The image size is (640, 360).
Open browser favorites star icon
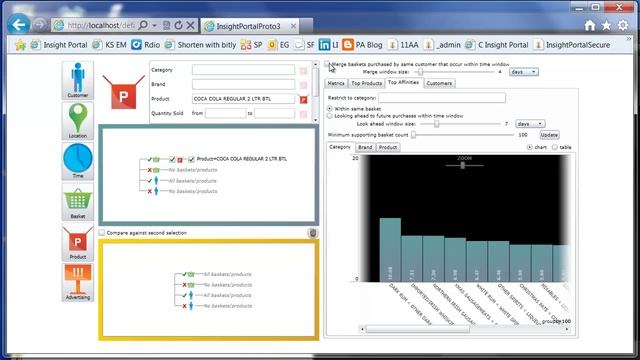coord(606,25)
